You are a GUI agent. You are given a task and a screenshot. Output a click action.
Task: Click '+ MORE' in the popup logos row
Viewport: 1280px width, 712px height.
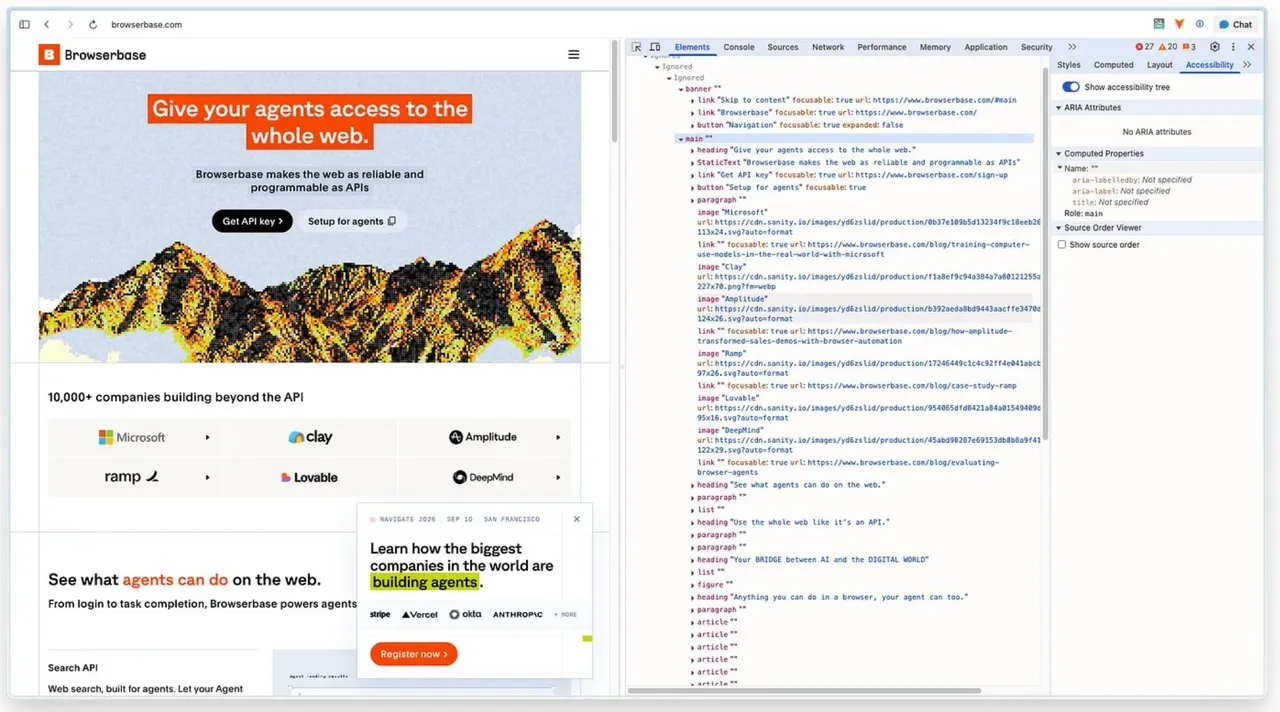565,614
